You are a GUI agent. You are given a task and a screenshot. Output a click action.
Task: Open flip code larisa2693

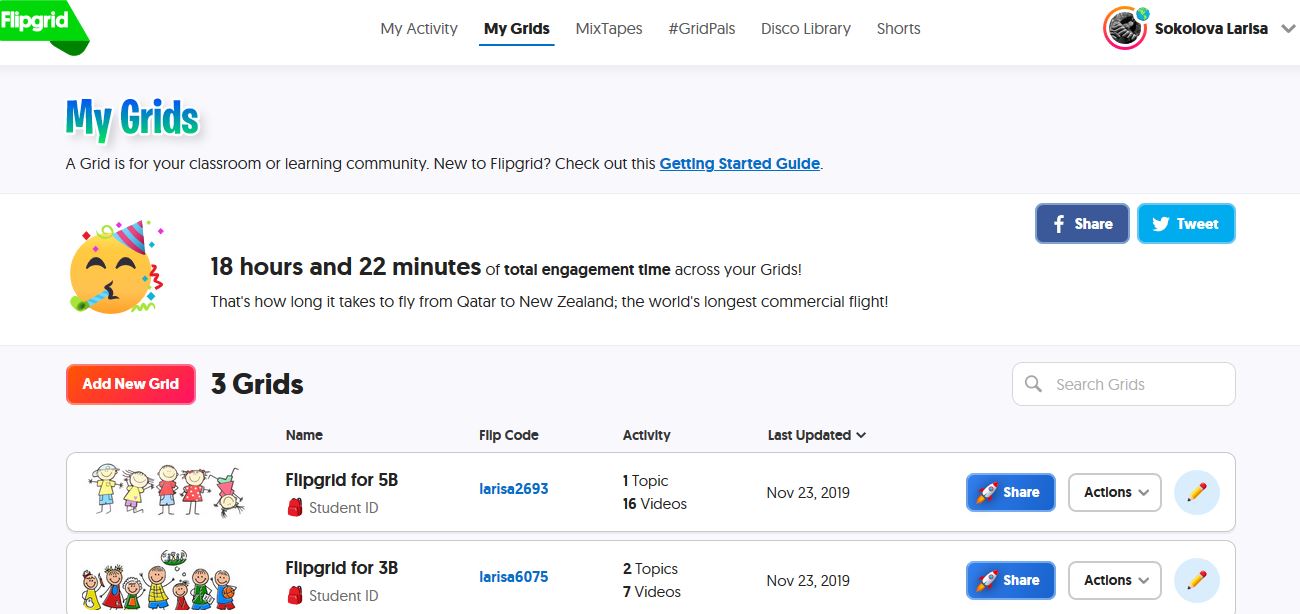(x=514, y=489)
